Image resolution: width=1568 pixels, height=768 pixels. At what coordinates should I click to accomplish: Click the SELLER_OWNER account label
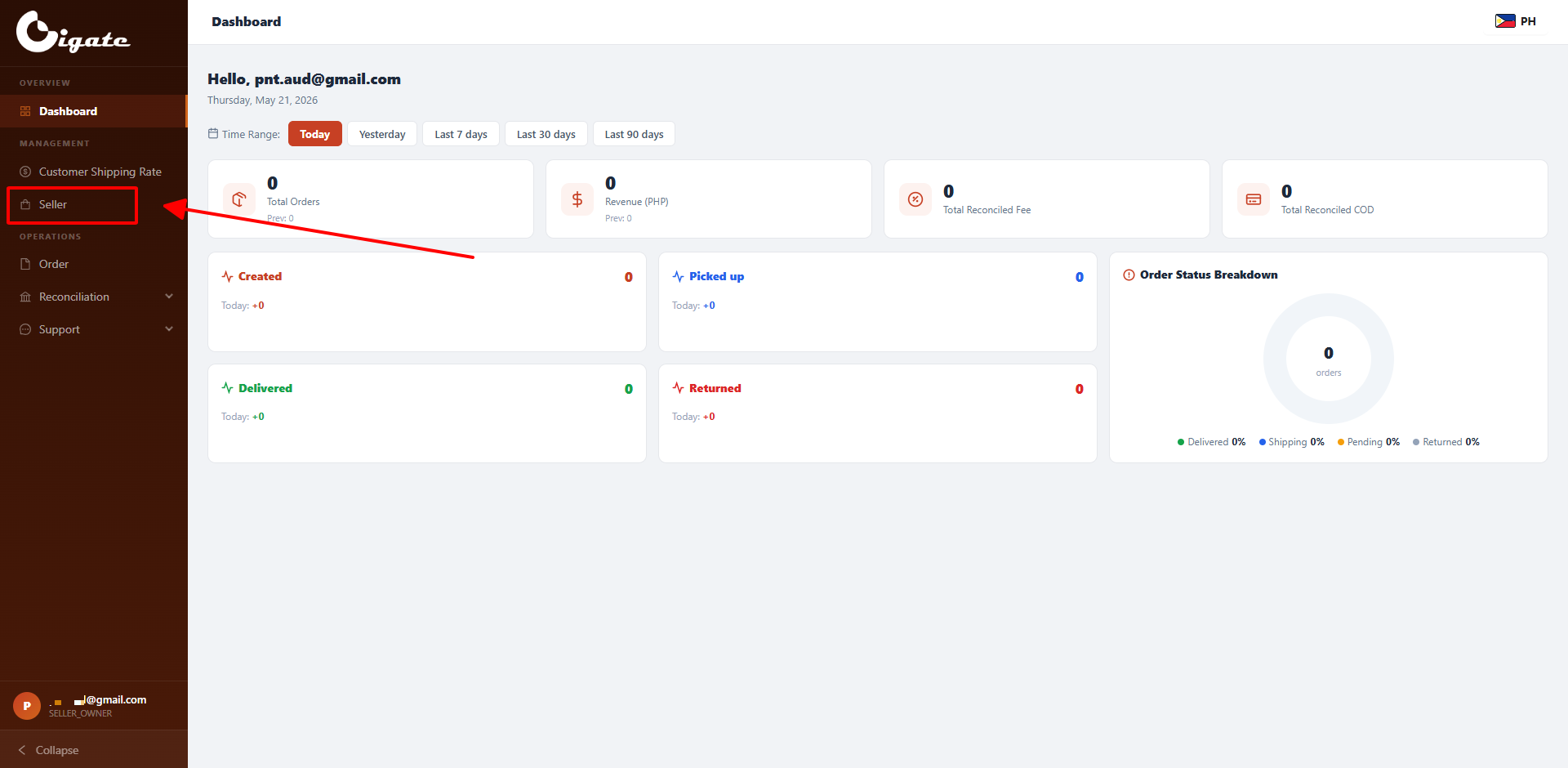click(x=80, y=713)
